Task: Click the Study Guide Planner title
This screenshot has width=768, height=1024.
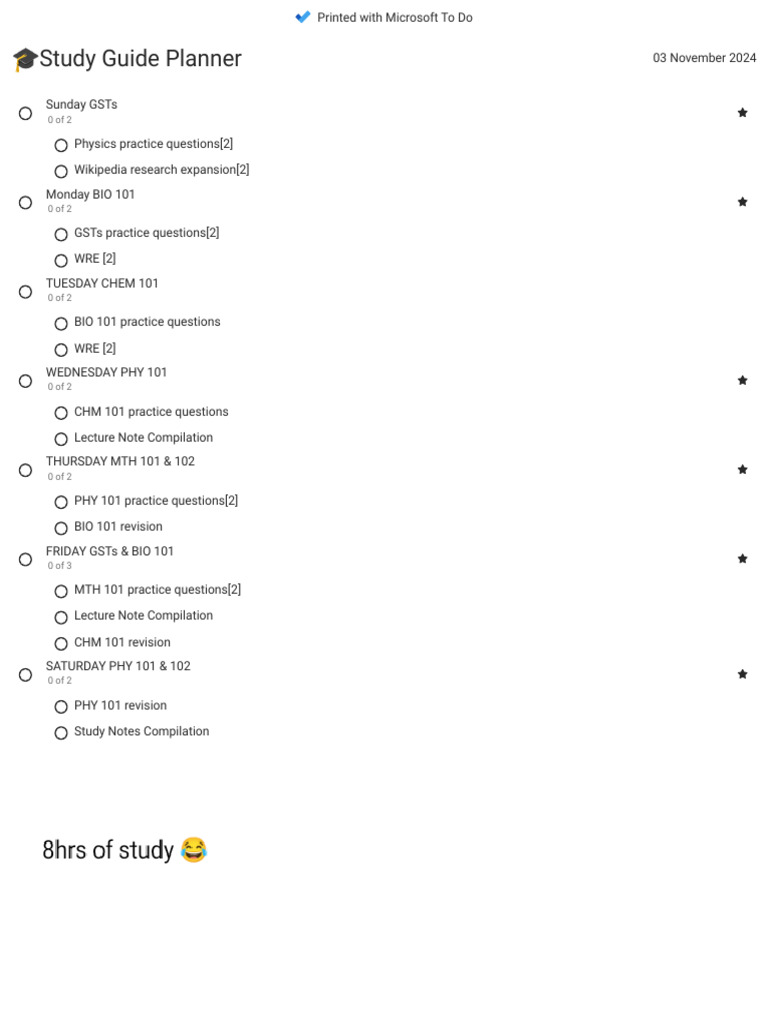Action: 140,58
